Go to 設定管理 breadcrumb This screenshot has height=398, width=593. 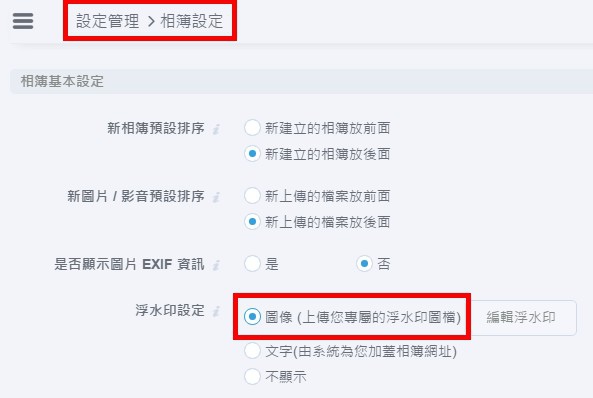point(107,21)
